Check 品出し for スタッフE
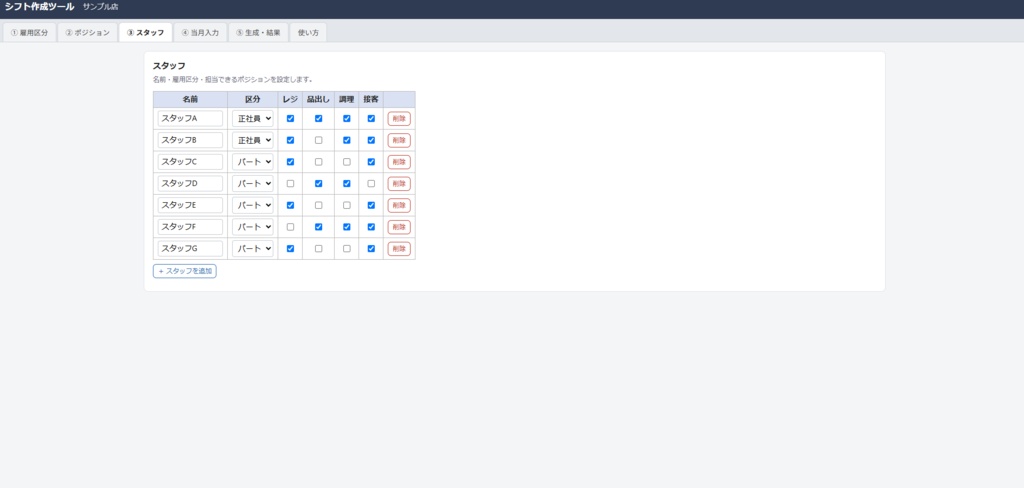 tap(319, 205)
